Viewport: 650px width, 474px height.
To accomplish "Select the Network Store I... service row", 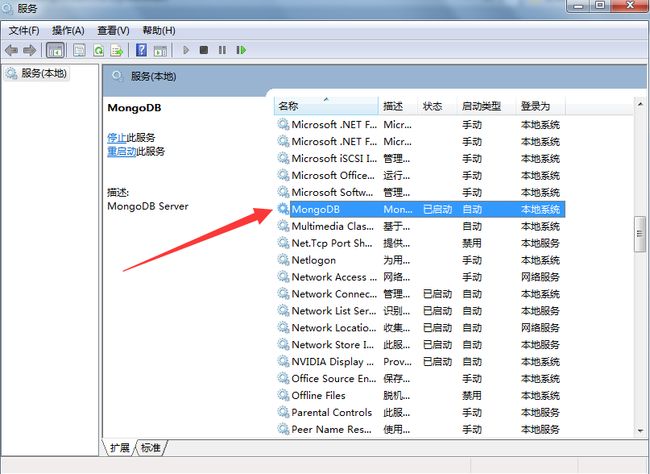I will 419,345.
